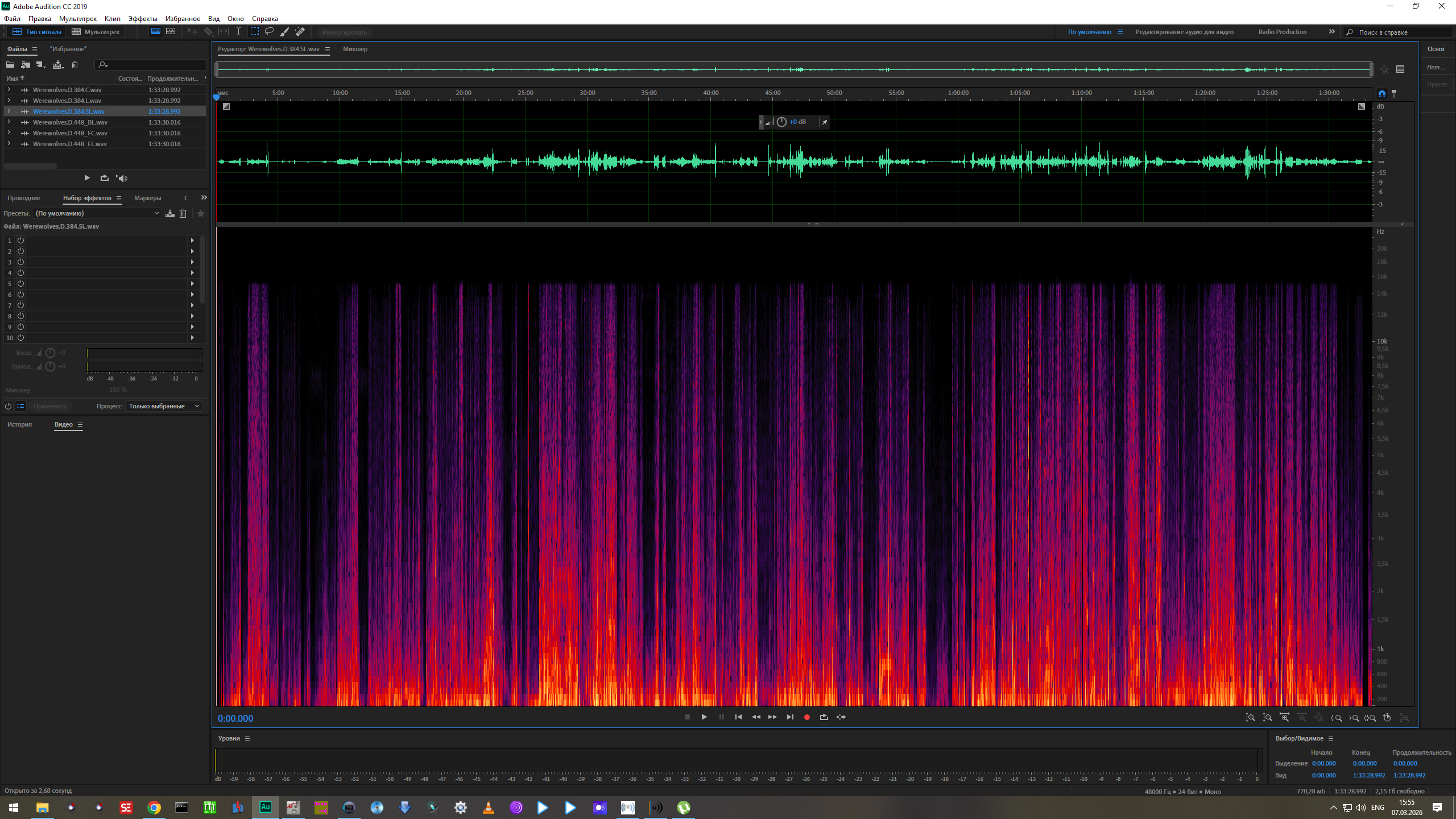Open the Radio Production workspace
The height and width of the screenshot is (819, 1456).
click(x=1282, y=32)
